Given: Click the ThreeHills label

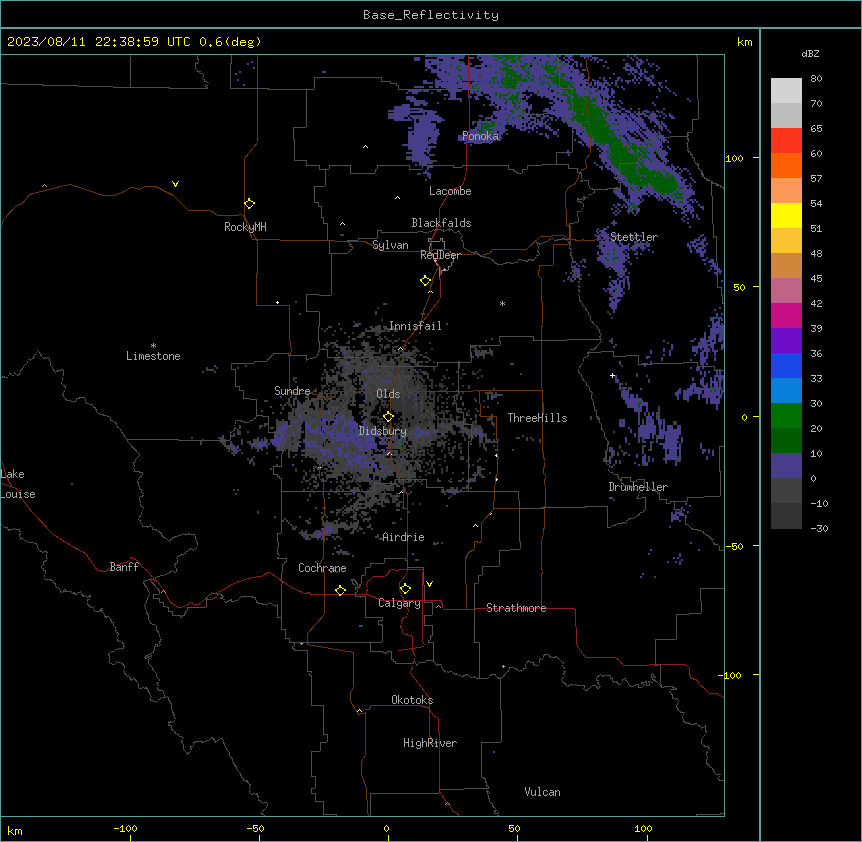Looking at the screenshot, I should click(x=537, y=418).
